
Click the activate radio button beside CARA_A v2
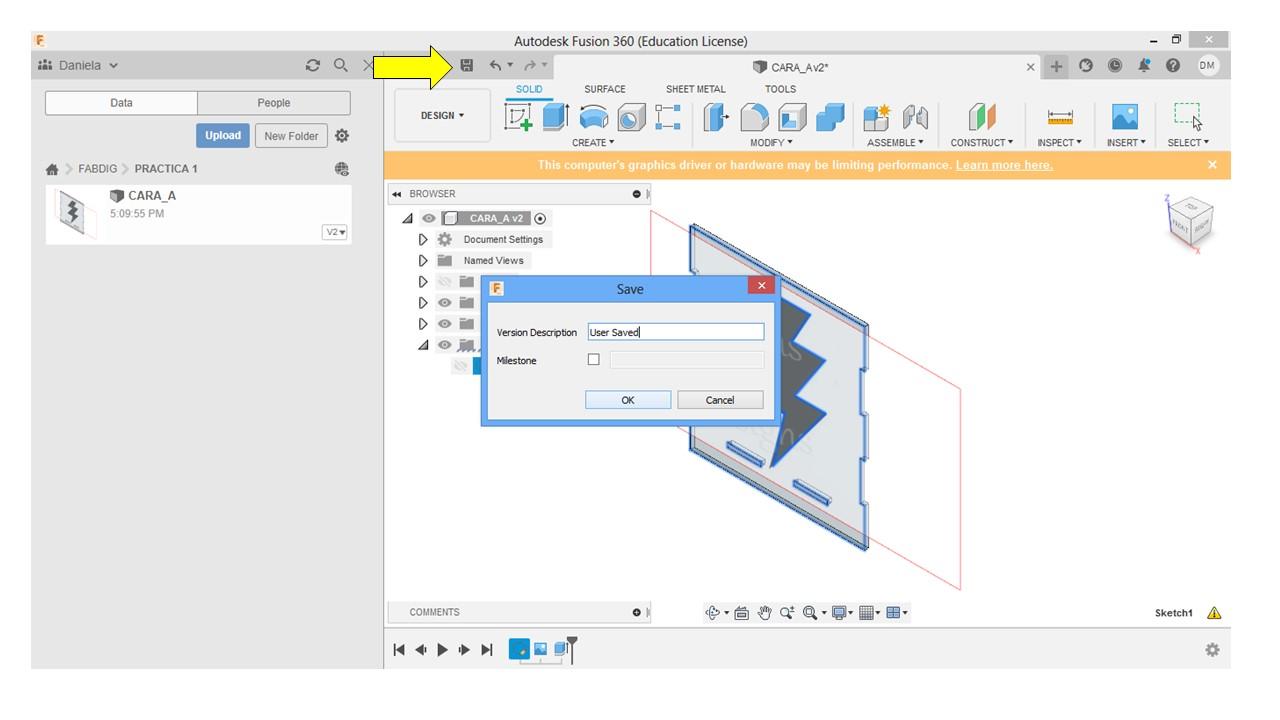(541, 218)
